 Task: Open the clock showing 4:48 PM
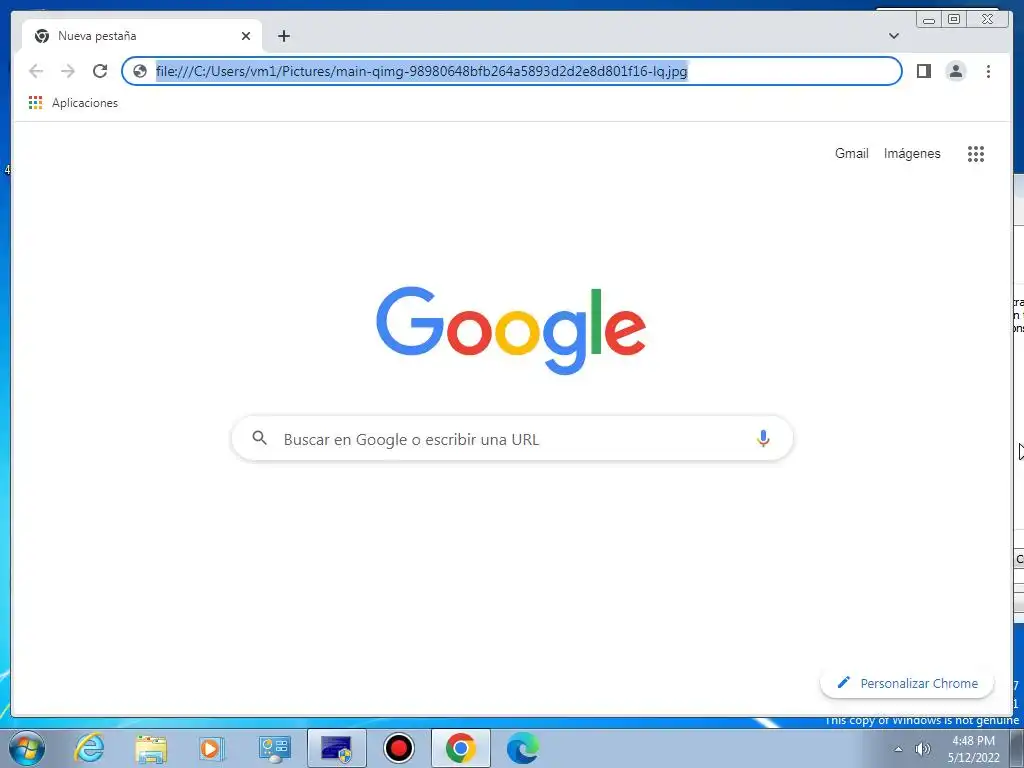[x=973, y=749]
